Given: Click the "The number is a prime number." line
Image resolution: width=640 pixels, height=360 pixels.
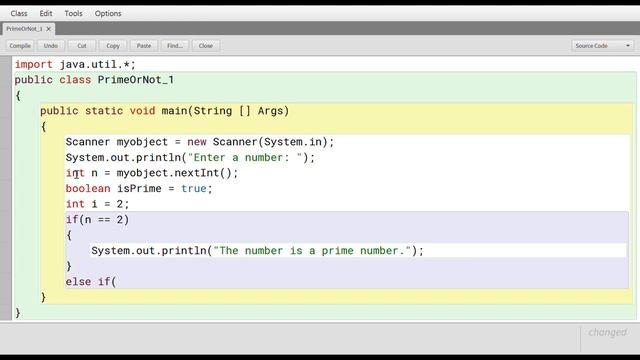Looking at the screenshot, I should click(x=258, y=251).
